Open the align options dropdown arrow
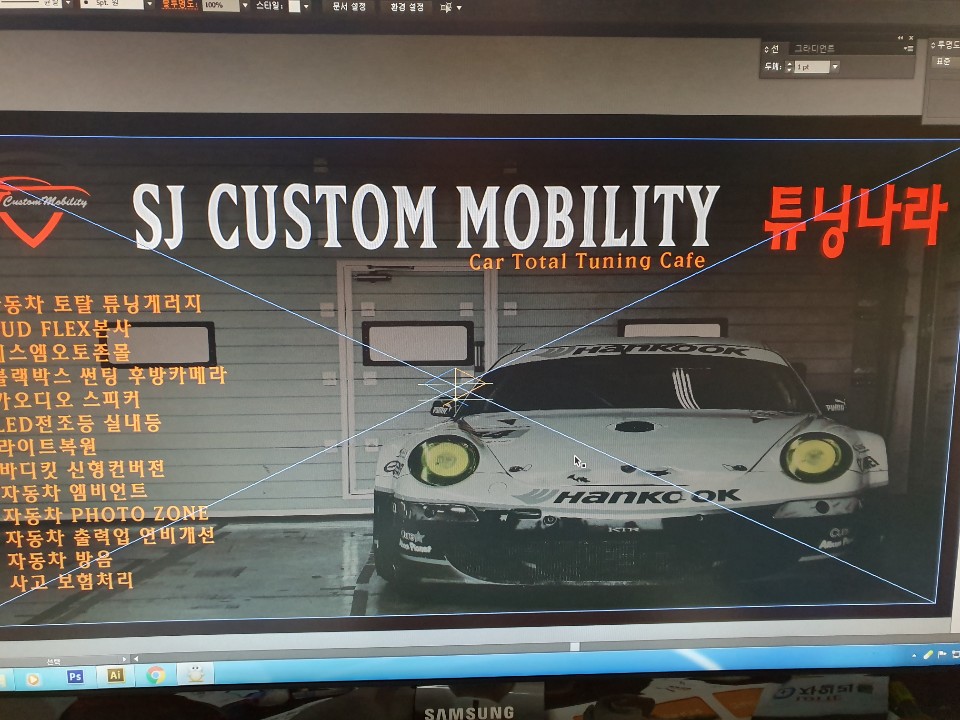 tap(459, 8)
